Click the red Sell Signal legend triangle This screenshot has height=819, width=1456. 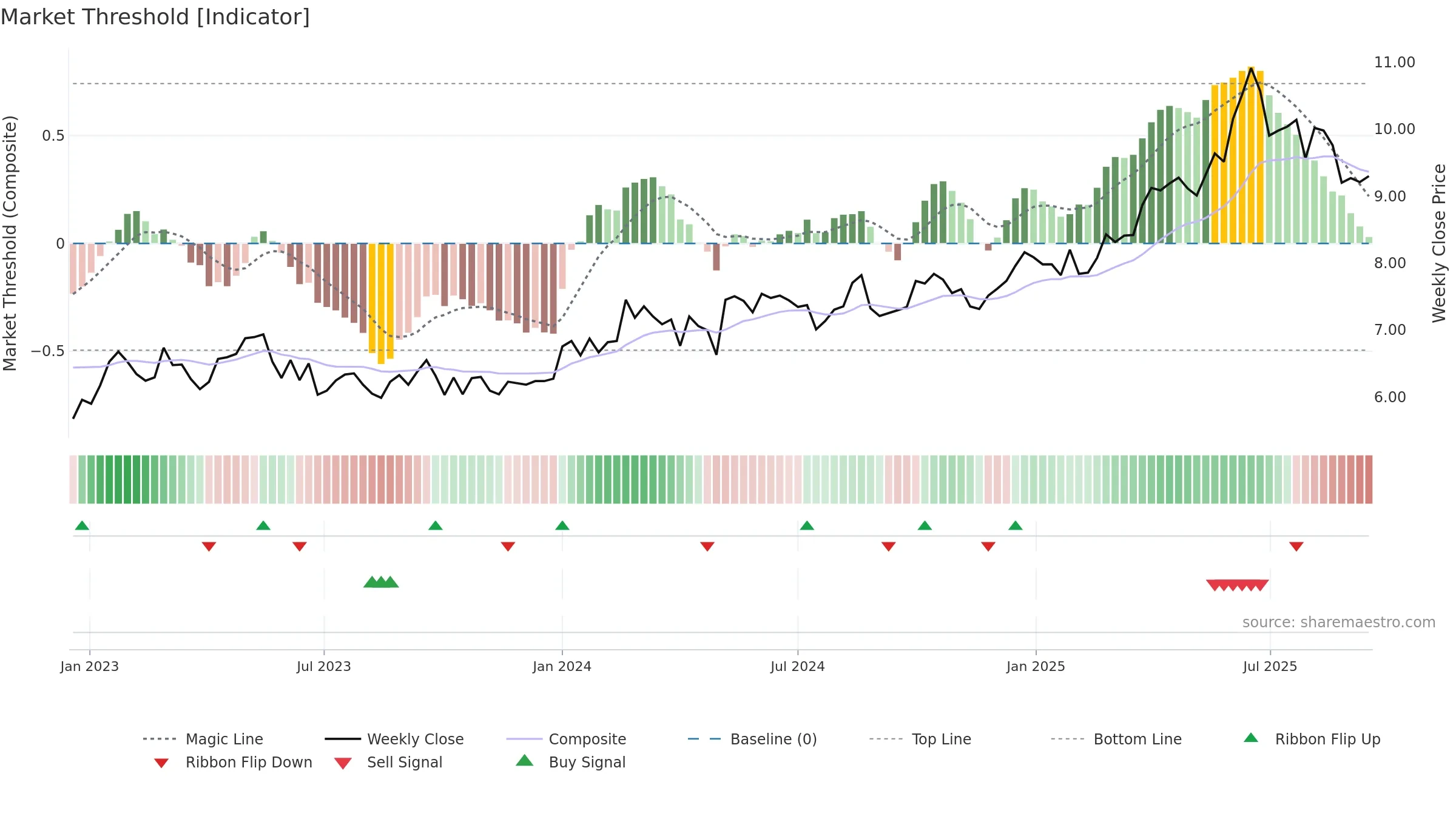(343, 763)
